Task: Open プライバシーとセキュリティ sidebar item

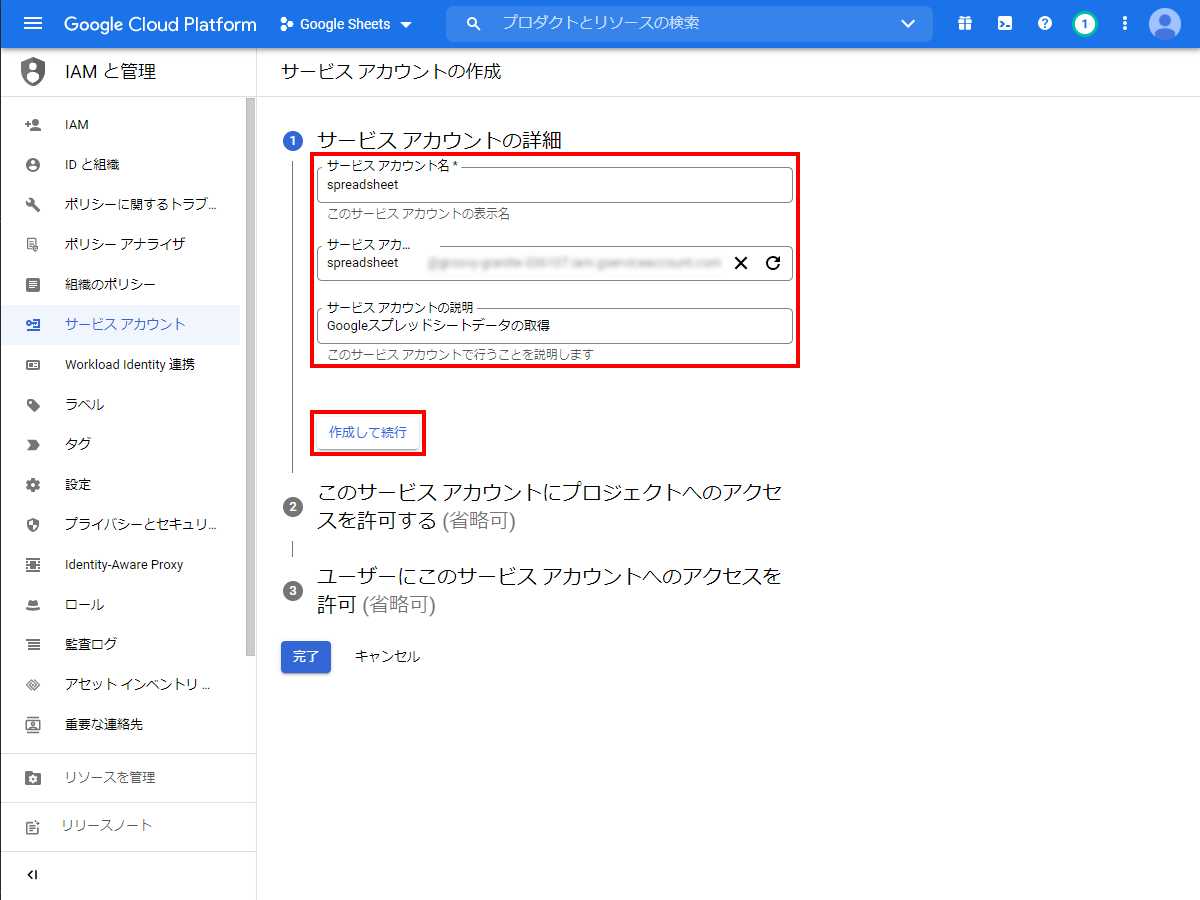Action: pyautogui.click(x=120, y=525)
